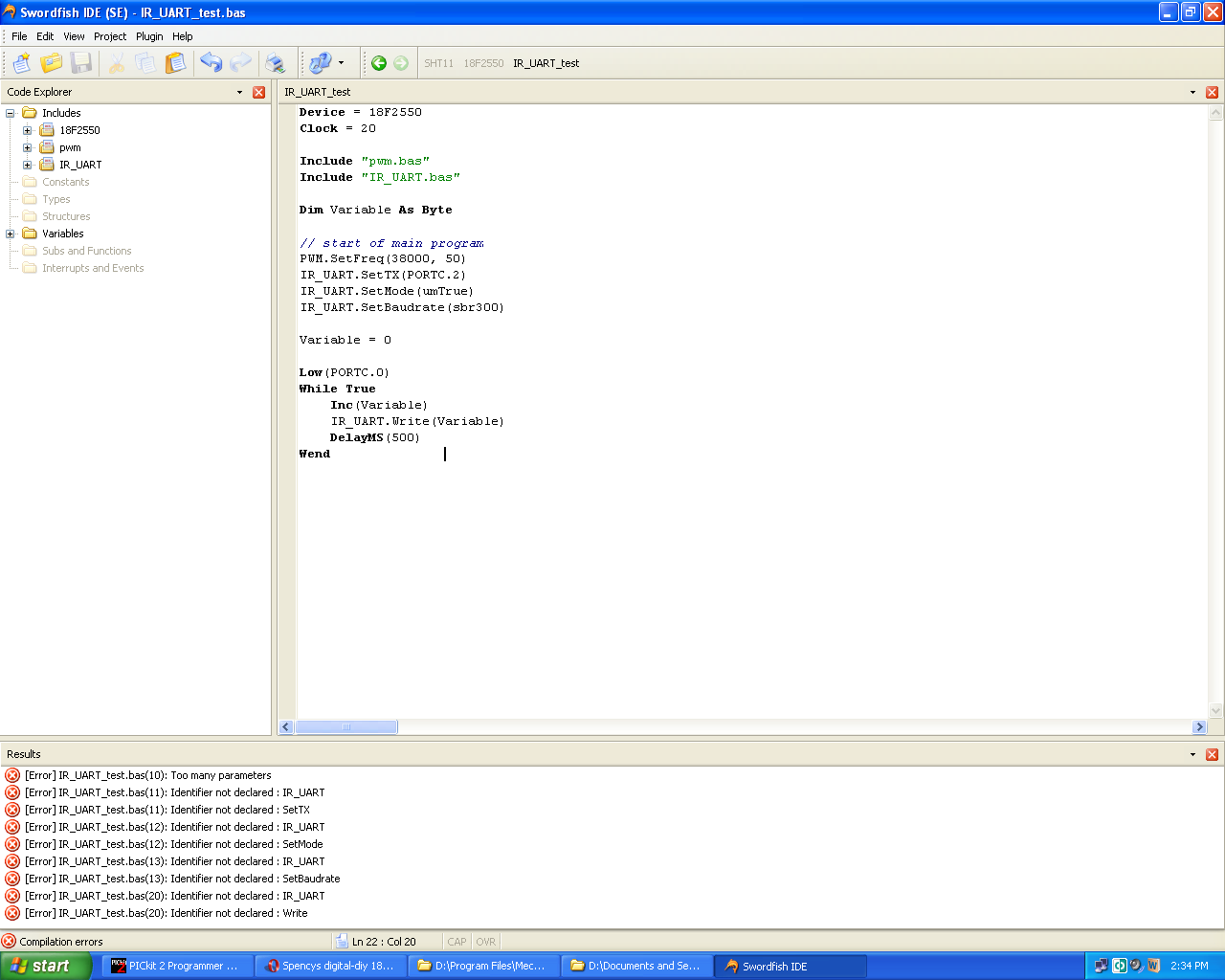The height and width of the screenshot is (980, 1225).
Task: Switch to PICkit 2 Programmer taskbar item
Action: pos(178,966)
